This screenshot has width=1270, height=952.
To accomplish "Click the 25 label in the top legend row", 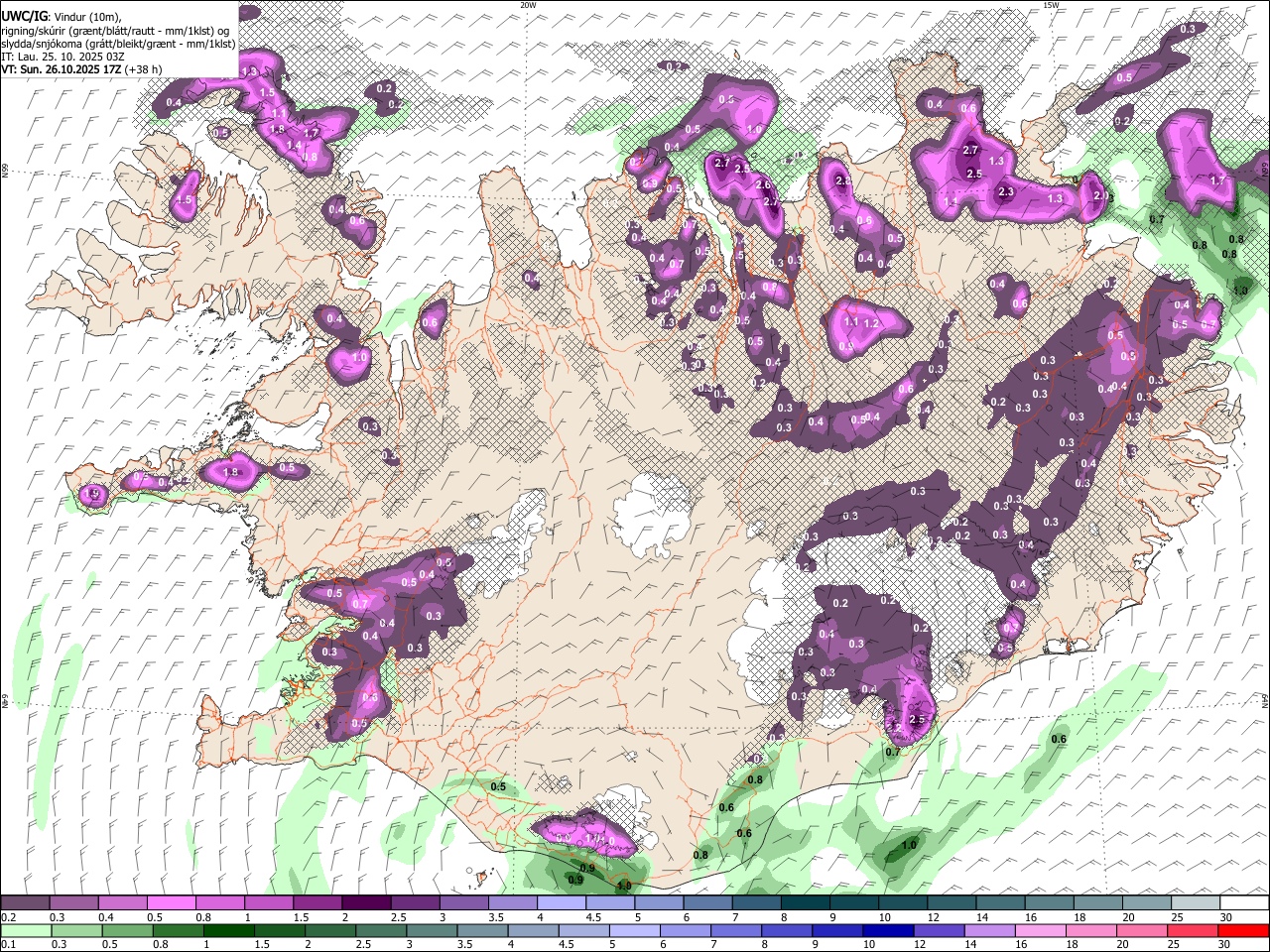I will coord(1178,917).
